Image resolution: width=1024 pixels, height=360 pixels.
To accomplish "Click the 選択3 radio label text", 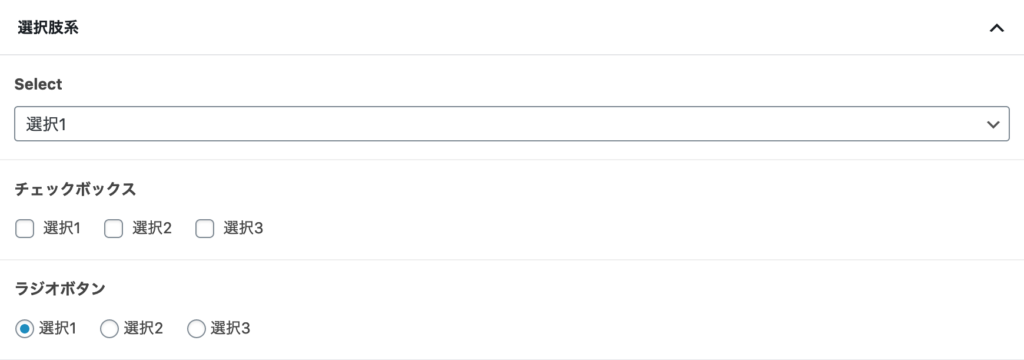I will (230, 329).
